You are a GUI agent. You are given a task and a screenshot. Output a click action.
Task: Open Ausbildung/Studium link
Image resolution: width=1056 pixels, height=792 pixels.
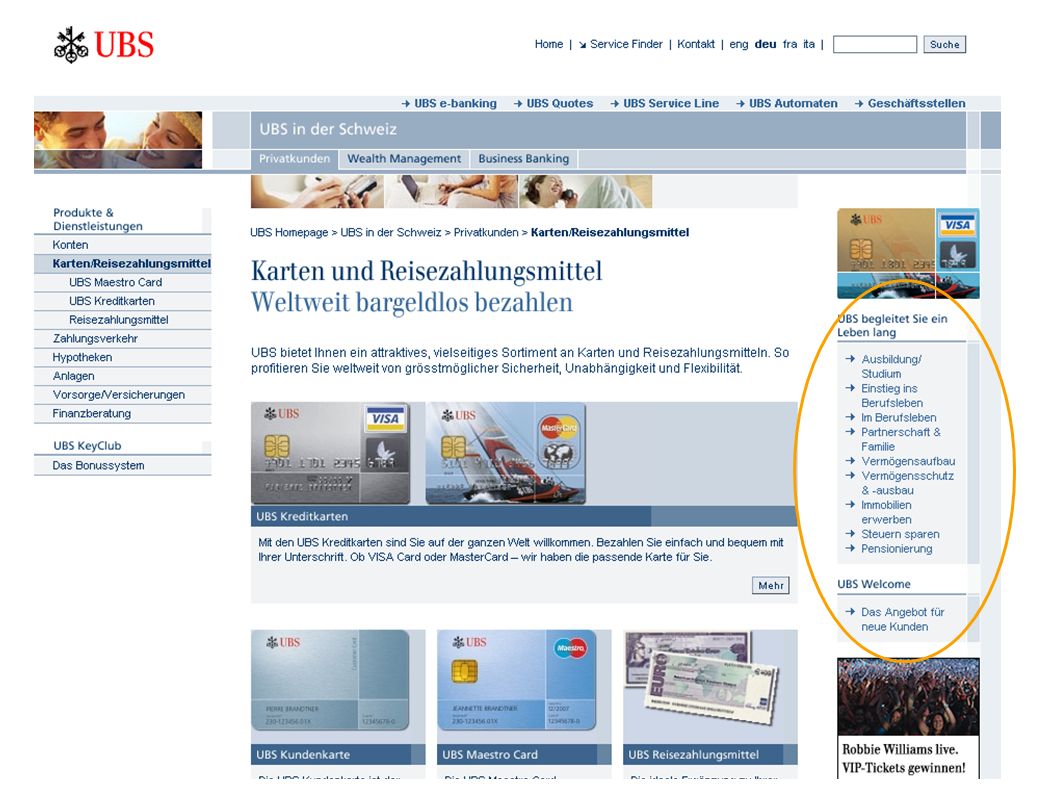pyautogui.click(x=891, y=367)
